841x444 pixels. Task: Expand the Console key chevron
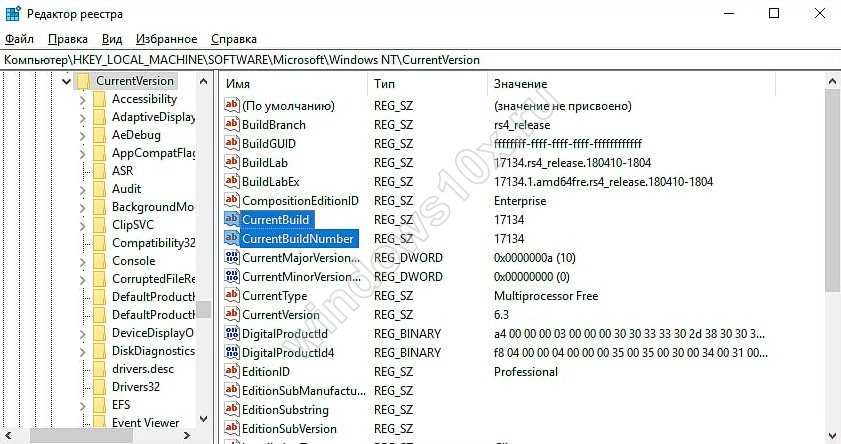point(83,261)
